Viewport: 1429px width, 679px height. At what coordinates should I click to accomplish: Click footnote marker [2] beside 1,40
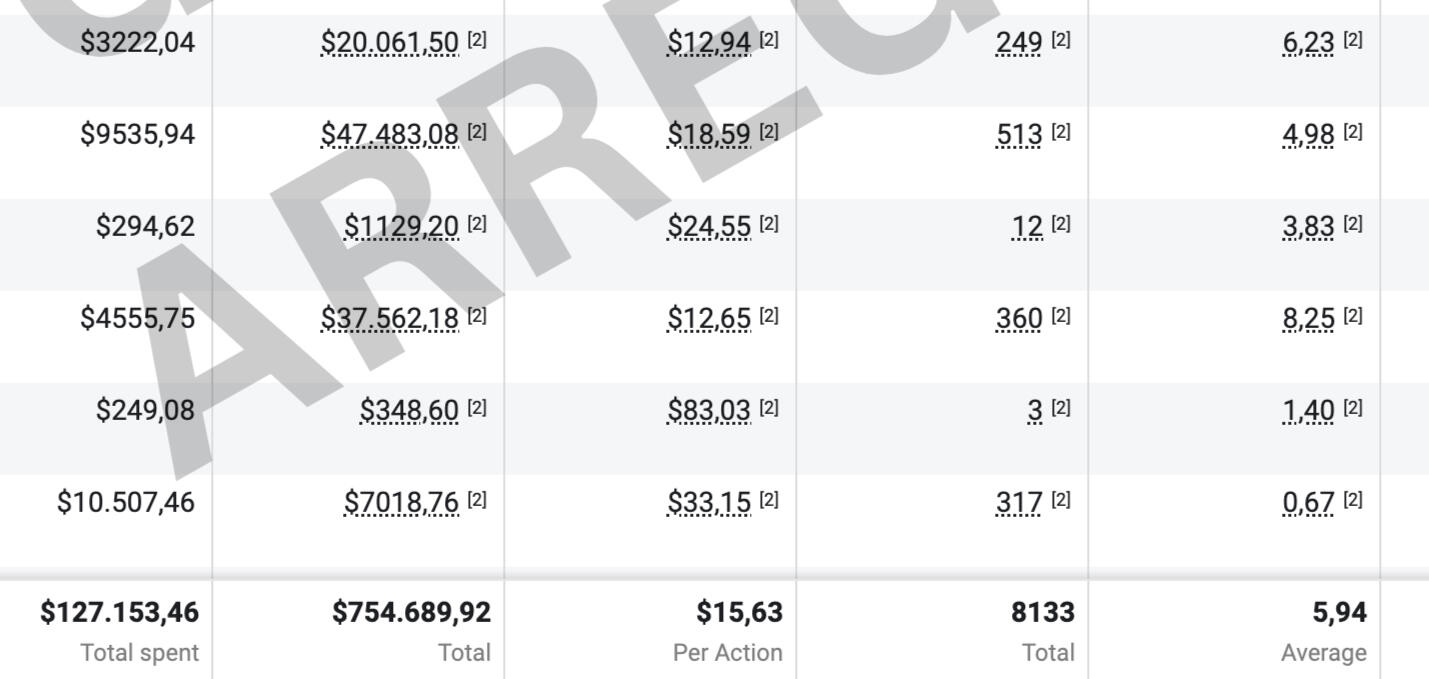[1353, 408]
